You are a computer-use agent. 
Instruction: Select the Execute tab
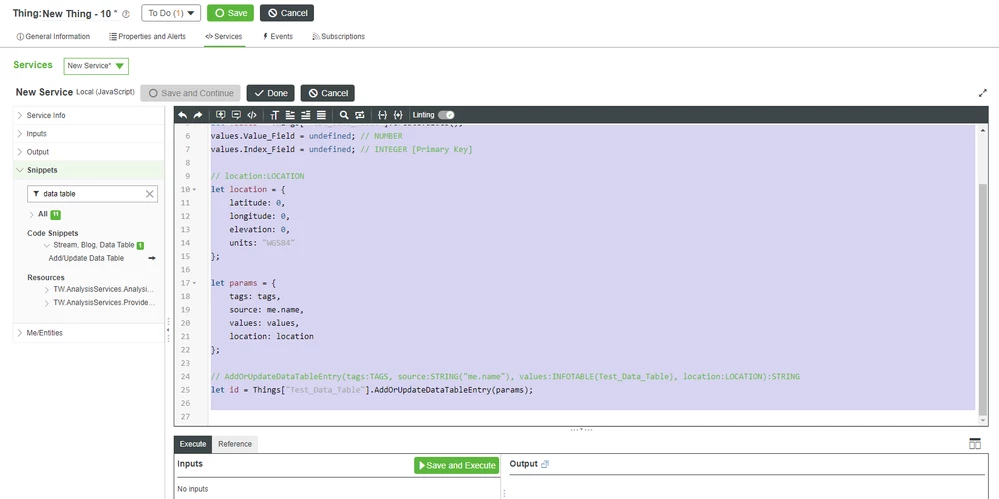(193, 444)
